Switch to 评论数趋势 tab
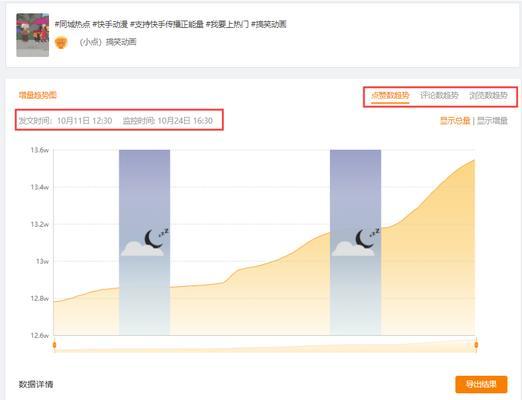Screen dimensions: 522x400 (439, 95)
